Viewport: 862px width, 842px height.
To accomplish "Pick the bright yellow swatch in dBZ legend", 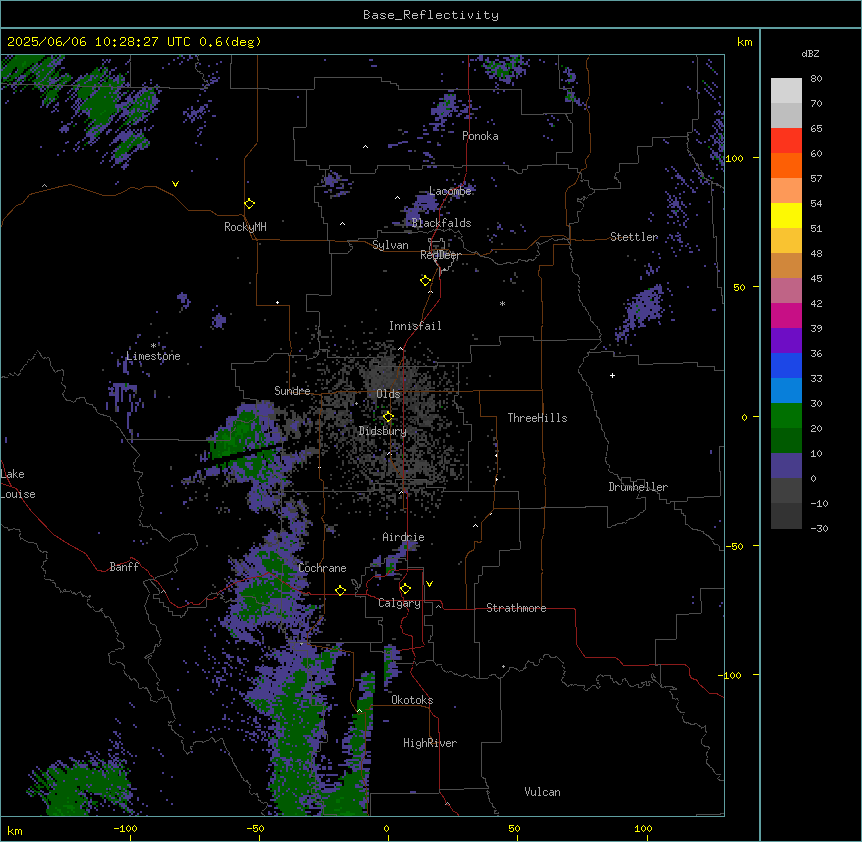I will click(x=786, y=215).
